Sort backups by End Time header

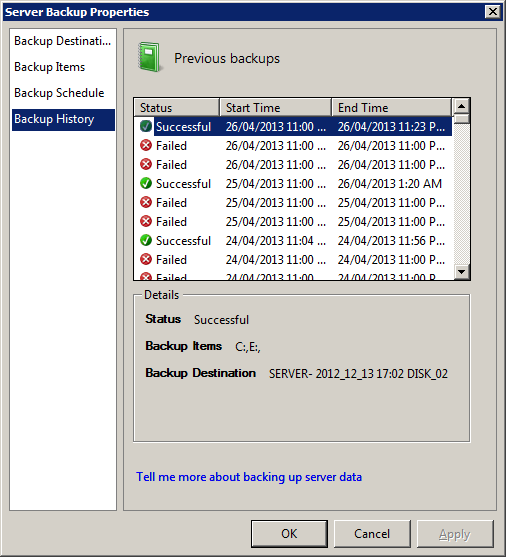[x=392, y=107]
